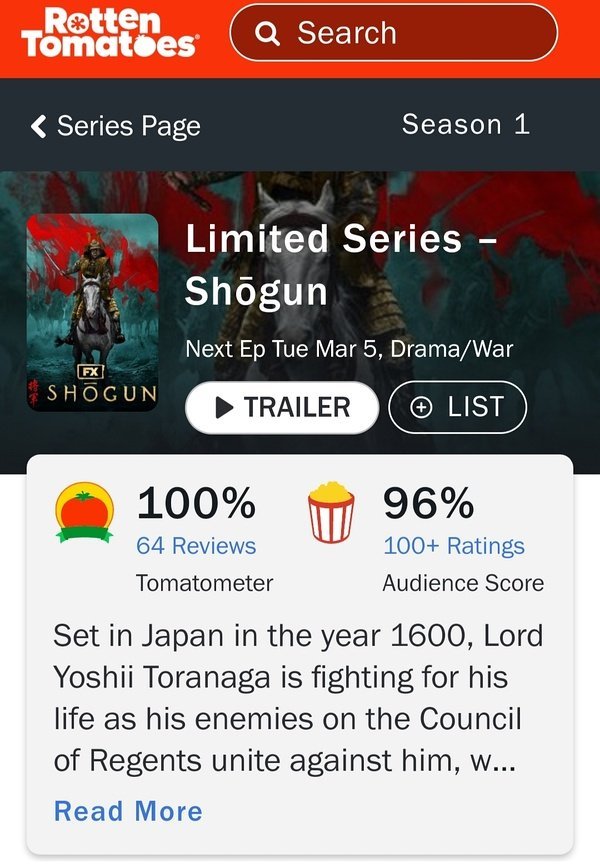Open the Shōgun poster thumbnail
This screenshot has height=868, width=600.
[x=92, y=312]
